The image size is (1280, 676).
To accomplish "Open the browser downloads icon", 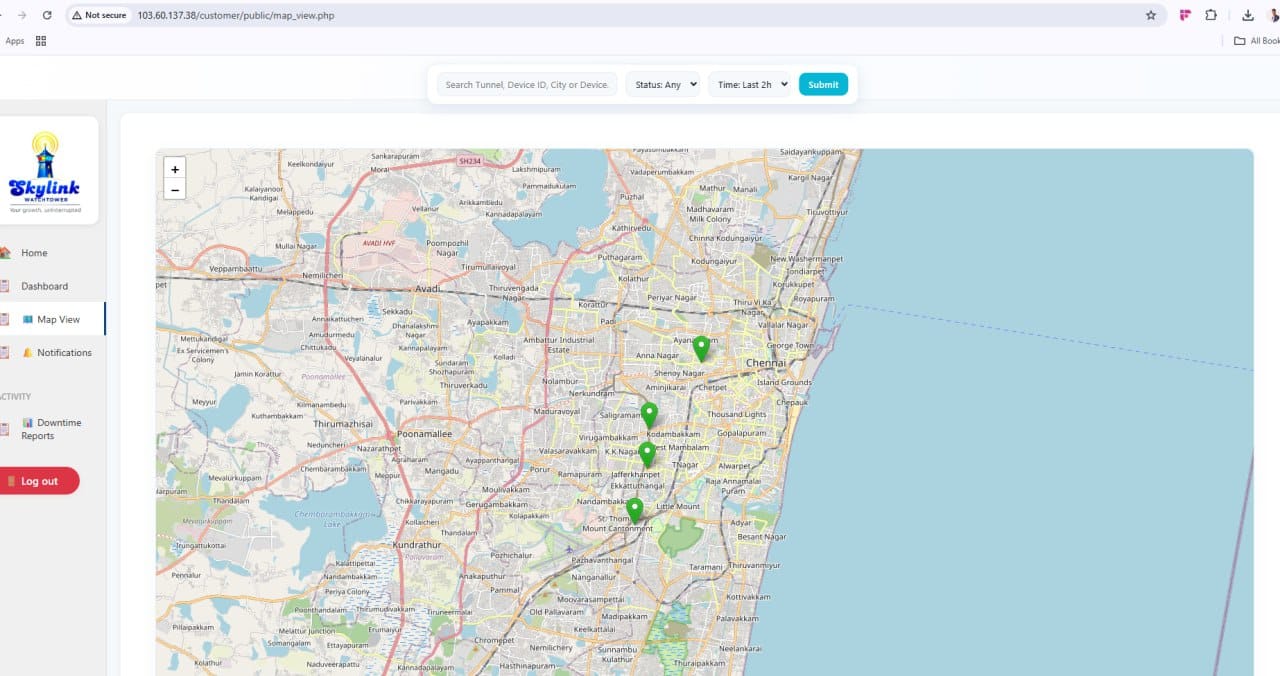I will click(x=1248, y=15).
